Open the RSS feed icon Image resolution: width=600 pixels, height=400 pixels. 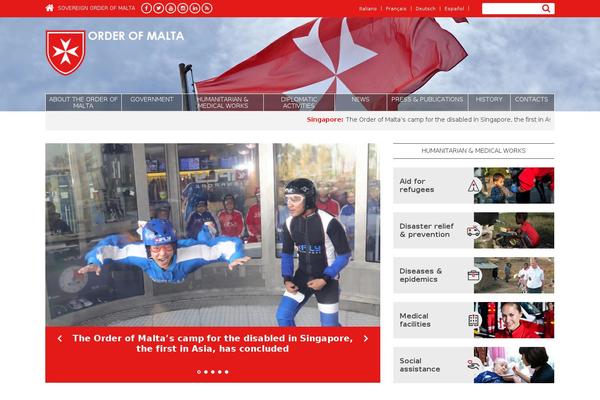[207, 8]
